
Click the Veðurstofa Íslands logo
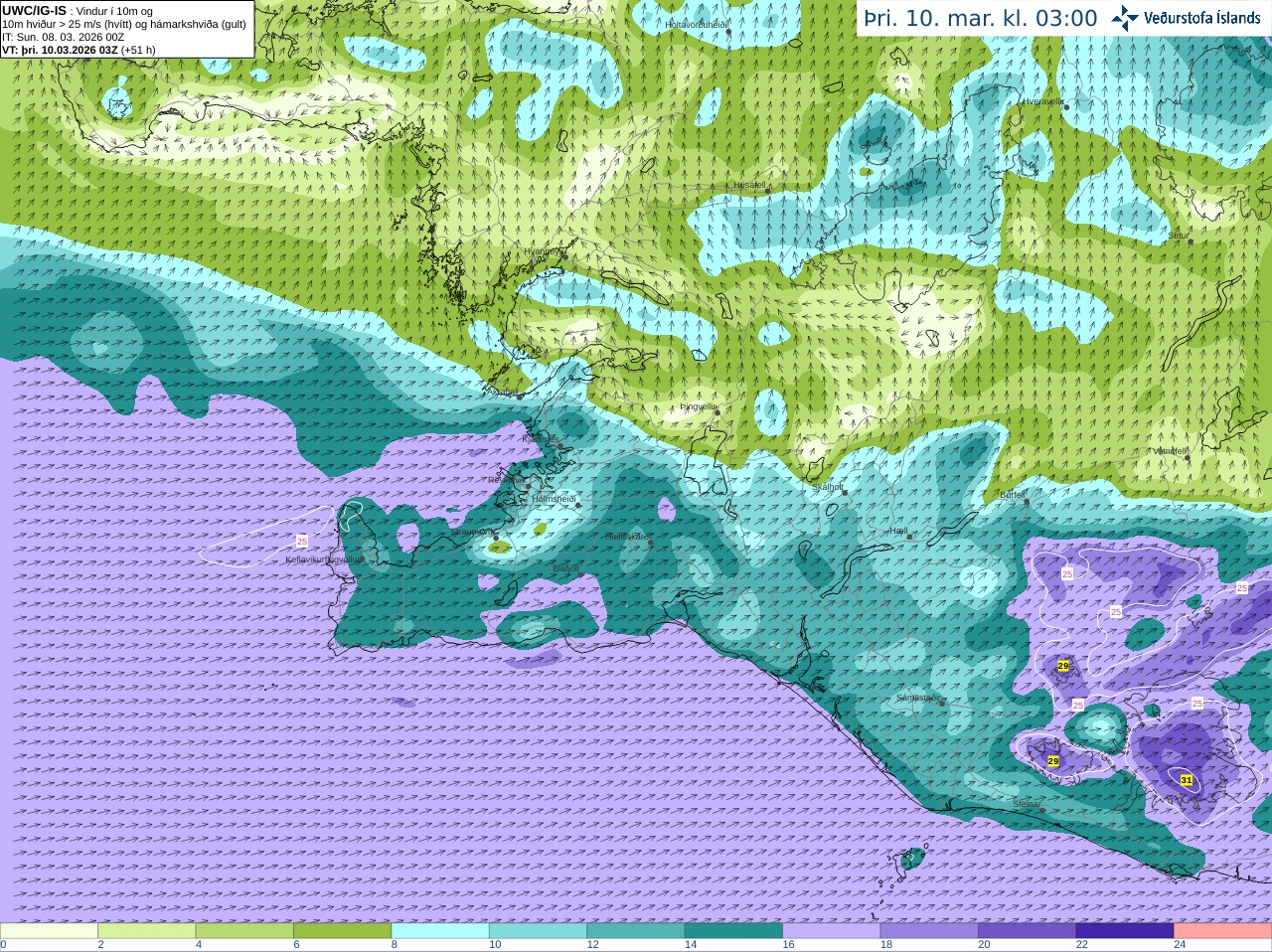(1186, 18)
